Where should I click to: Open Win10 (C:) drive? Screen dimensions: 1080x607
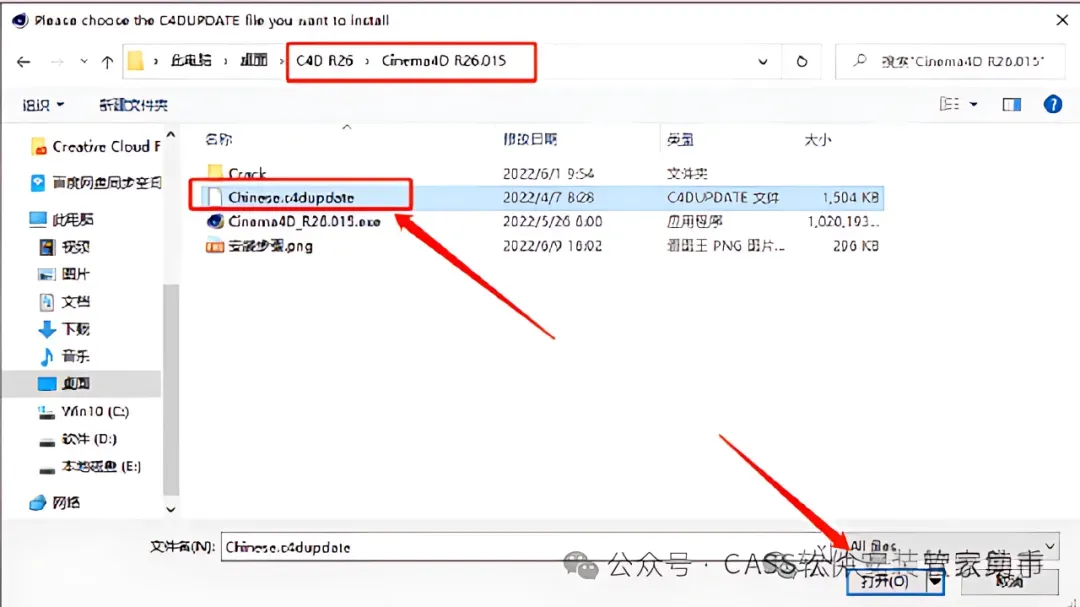[x=83, y=411]
